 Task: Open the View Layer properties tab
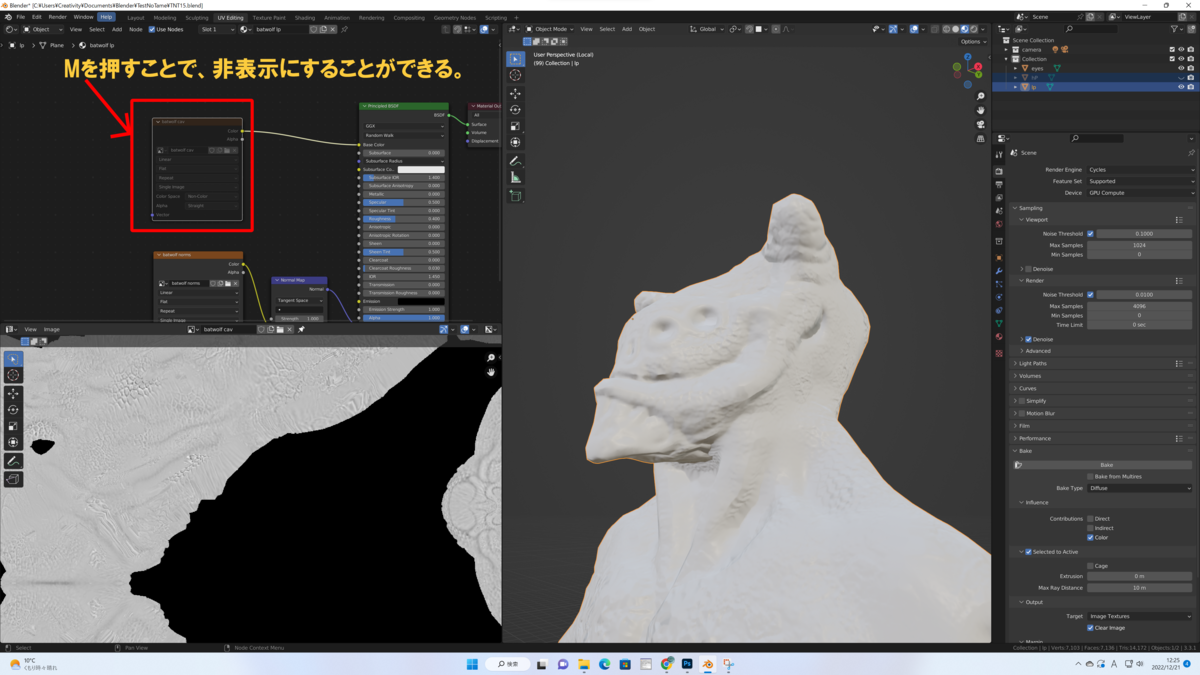click(x=999, y=198)
